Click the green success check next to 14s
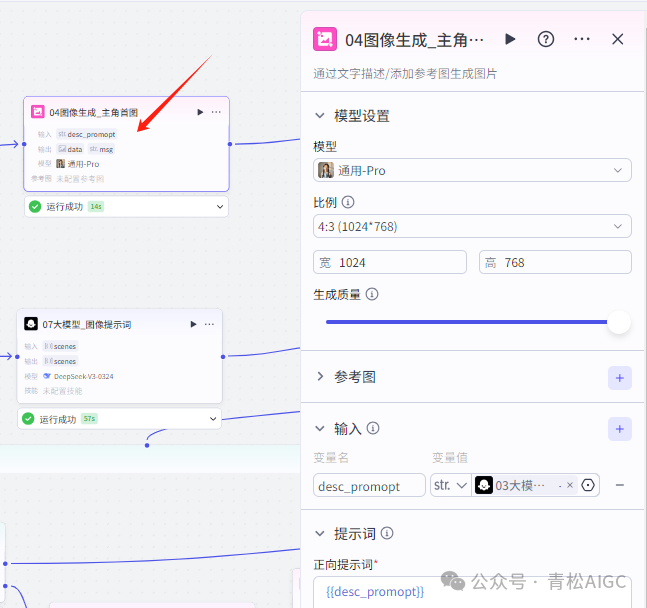 (x=35, y=206)
